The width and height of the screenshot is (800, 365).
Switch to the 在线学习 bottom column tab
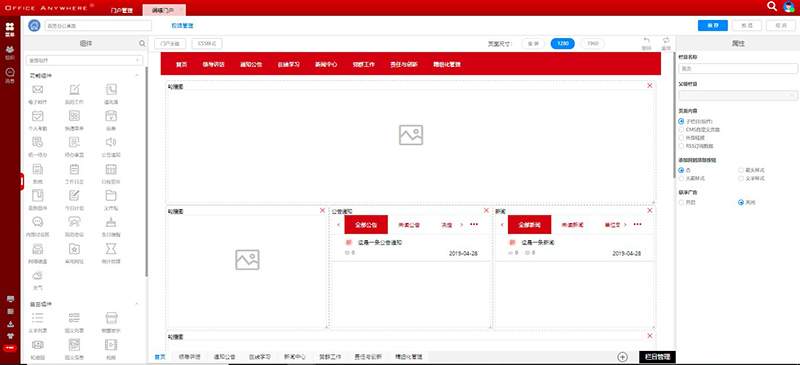(260, 357)
